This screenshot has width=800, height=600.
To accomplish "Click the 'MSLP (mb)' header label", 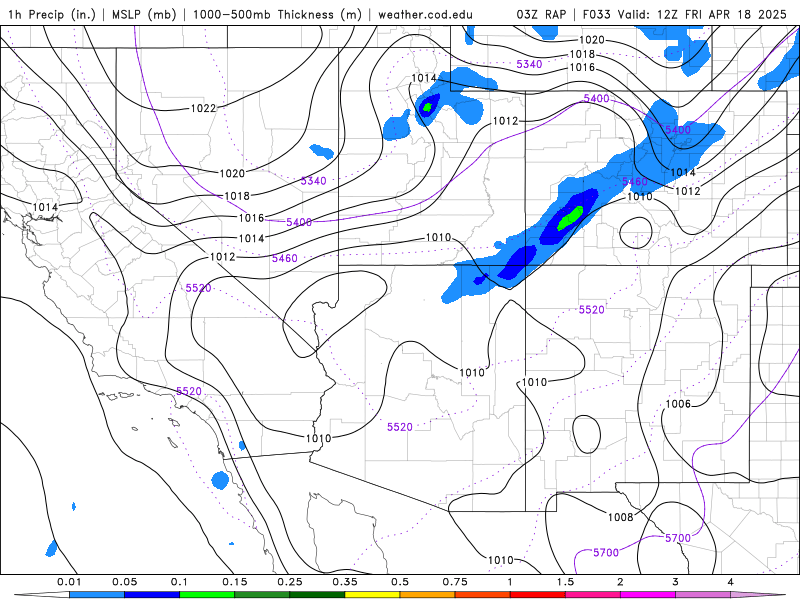I will [x=143, y=15].
